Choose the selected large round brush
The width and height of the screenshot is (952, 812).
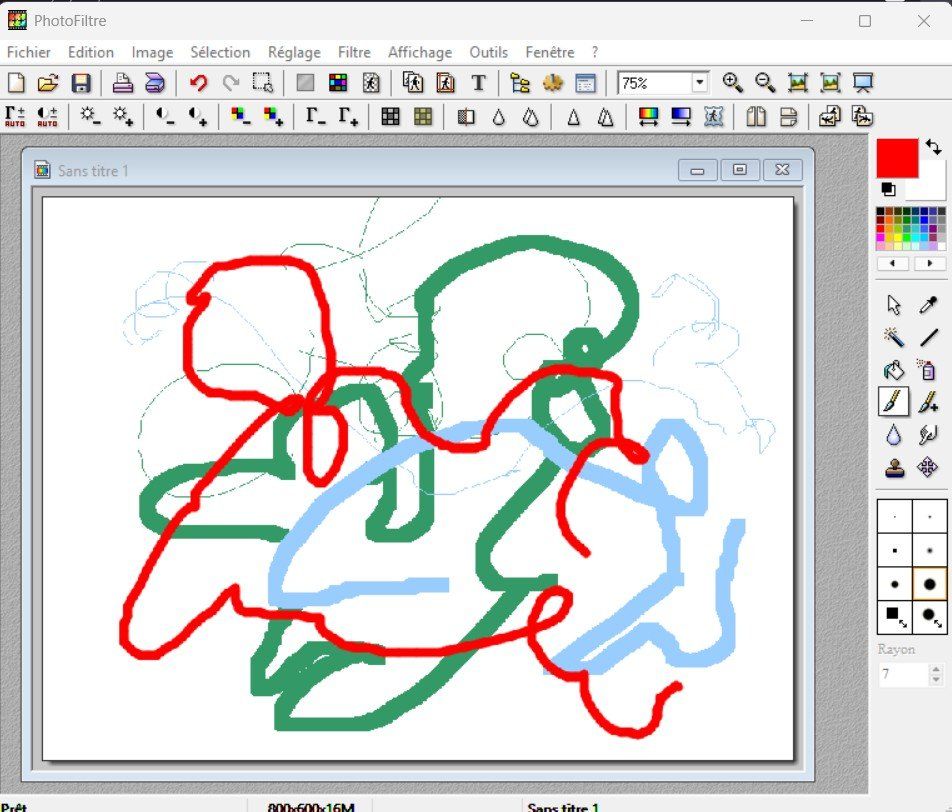[930, 584]
